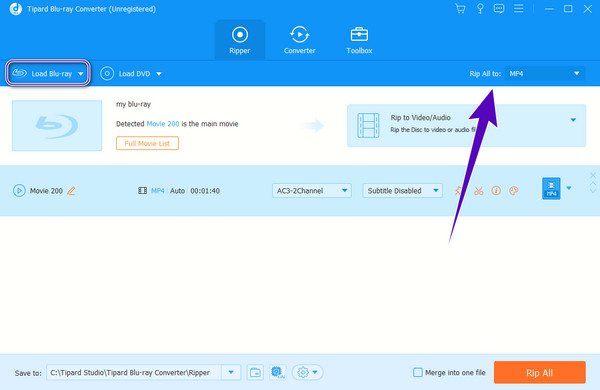This screenshot has width=600, height=390.
Task: Open the Subtitle Disabled dropdown
Action: click(403, 191)
